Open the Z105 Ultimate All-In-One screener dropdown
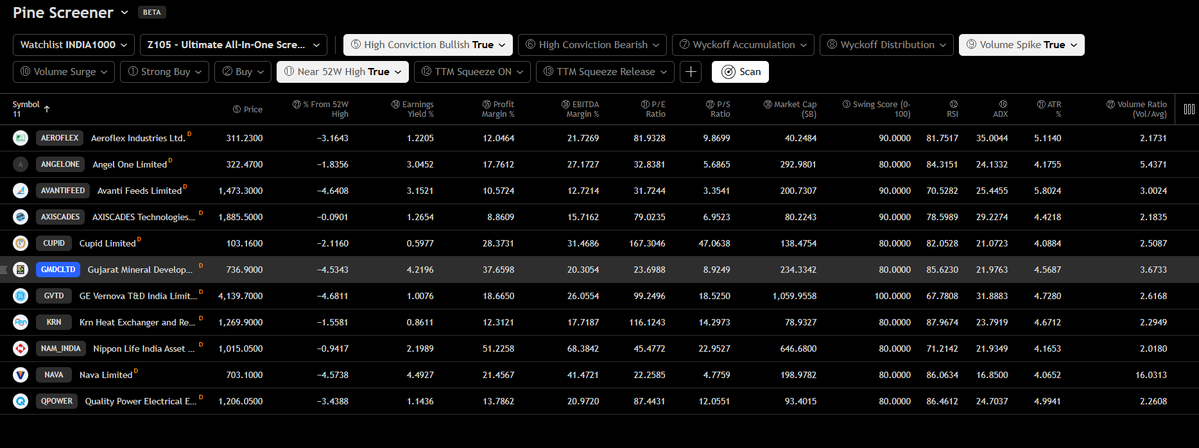This screenshot has height=448, width=1199. point(234,45)
